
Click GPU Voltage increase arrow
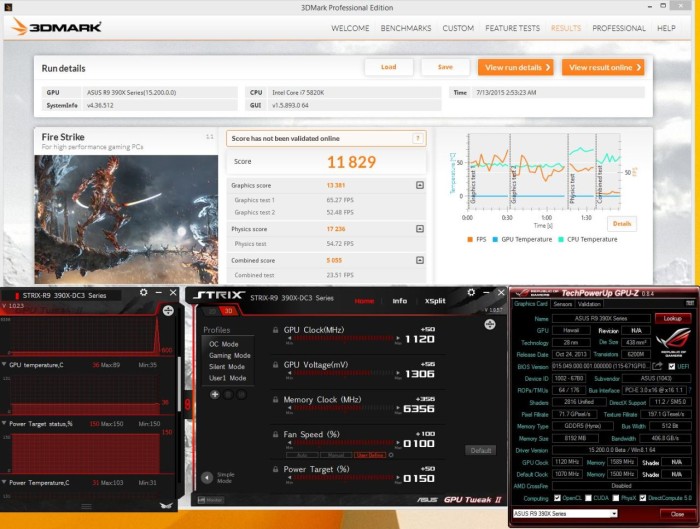pos(398,373)
